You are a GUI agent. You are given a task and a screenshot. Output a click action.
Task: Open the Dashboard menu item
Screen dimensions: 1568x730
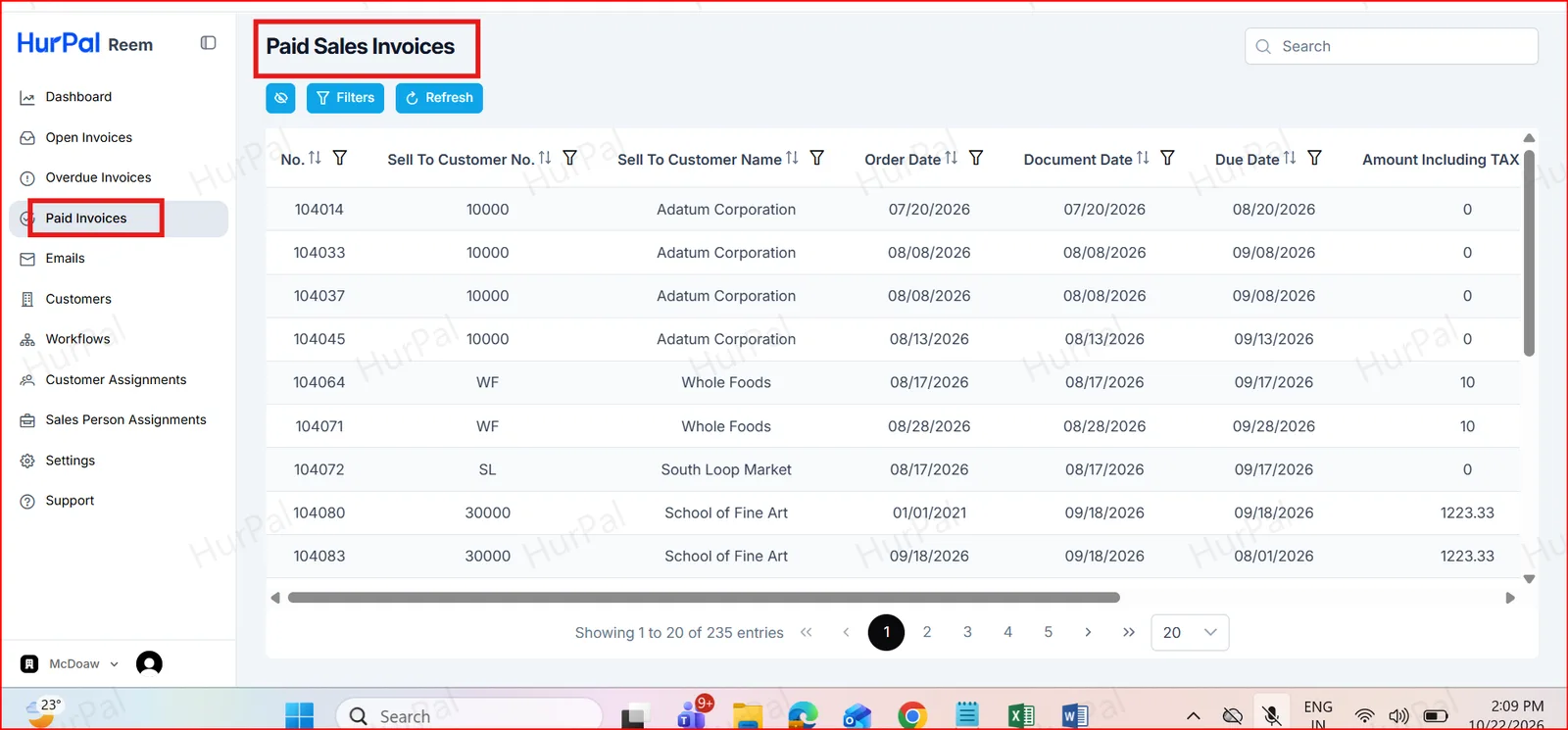point(78,97)
